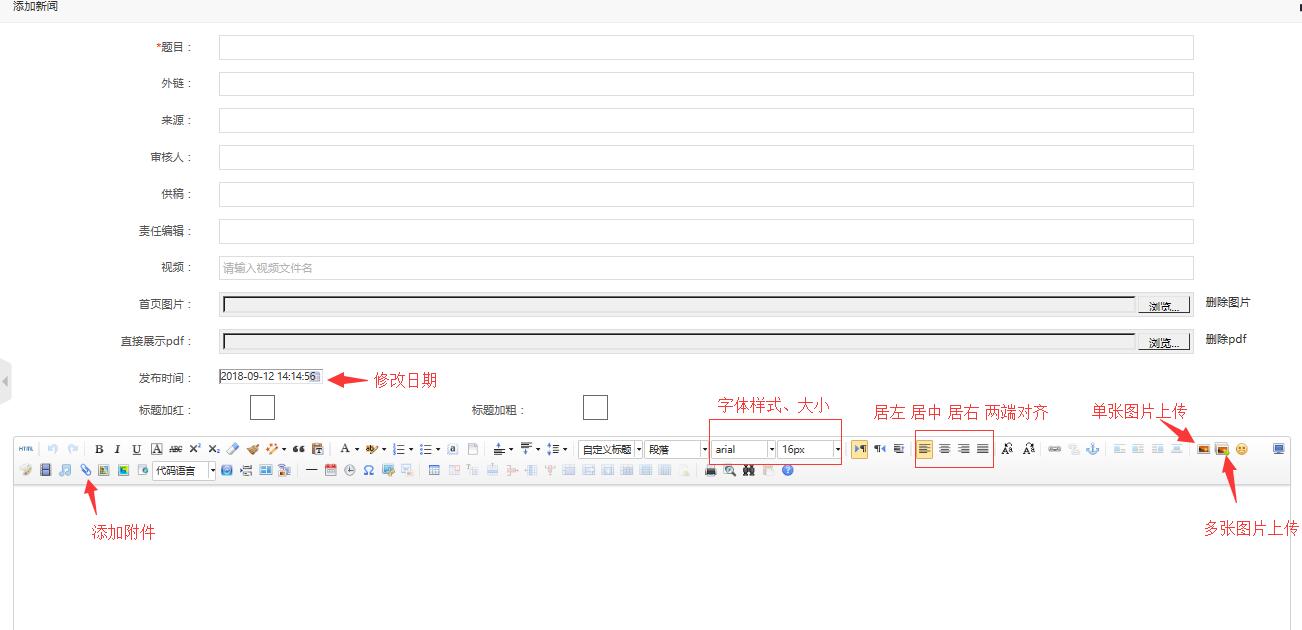Viewport: 1302px width, 630px height.
Task: Click the 题目 input field
Action: click(705, 48)
